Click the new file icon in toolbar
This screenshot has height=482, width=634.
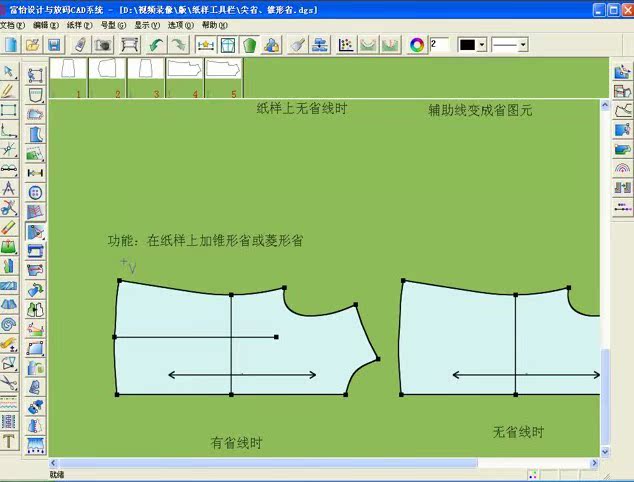coord(10,45)
